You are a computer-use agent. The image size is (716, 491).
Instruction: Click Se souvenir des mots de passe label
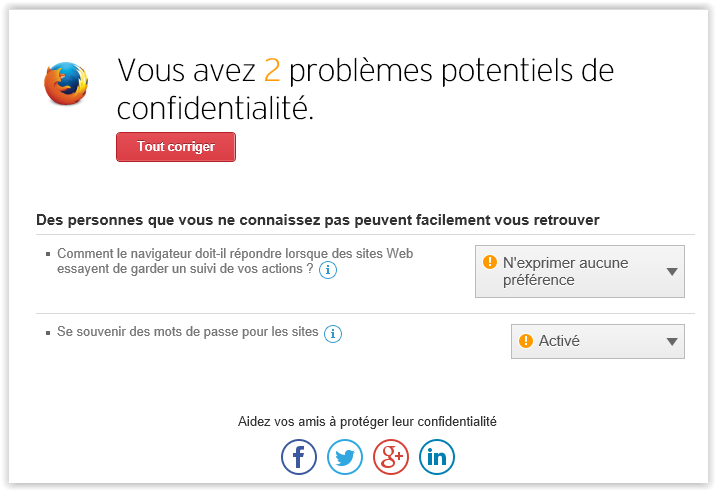tap(188, 331)
